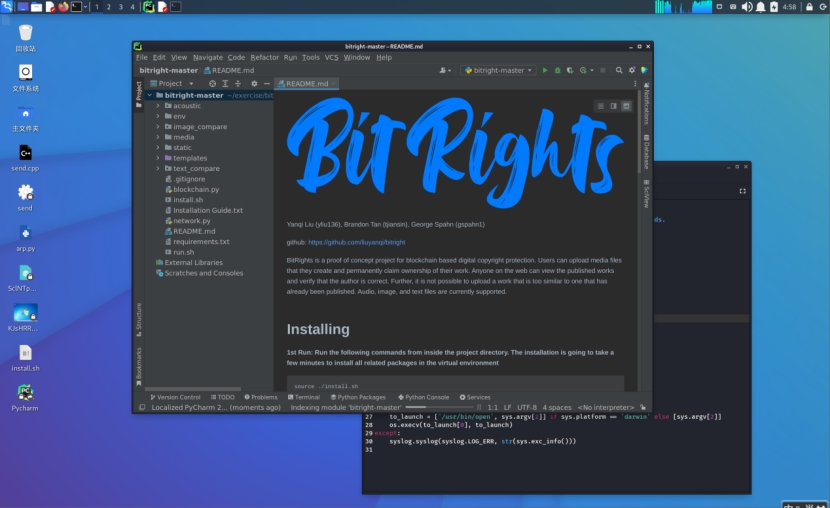Click the No interpreter status bar button

pos(606,408)
